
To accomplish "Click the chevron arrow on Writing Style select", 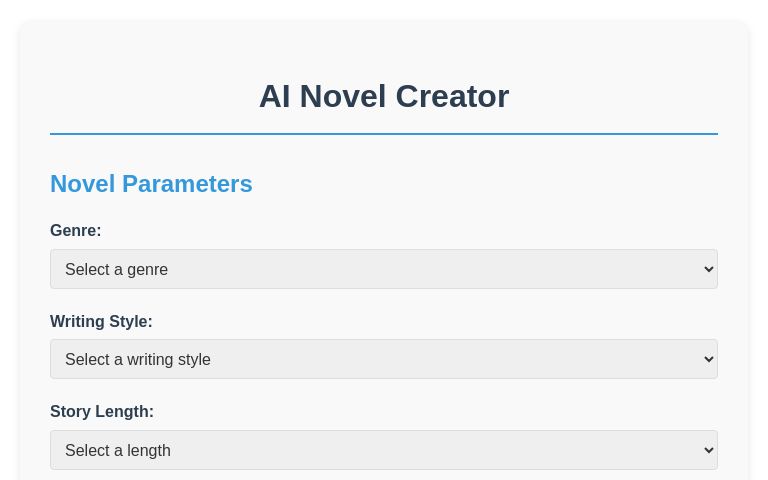I will click(x=709, y=359).
